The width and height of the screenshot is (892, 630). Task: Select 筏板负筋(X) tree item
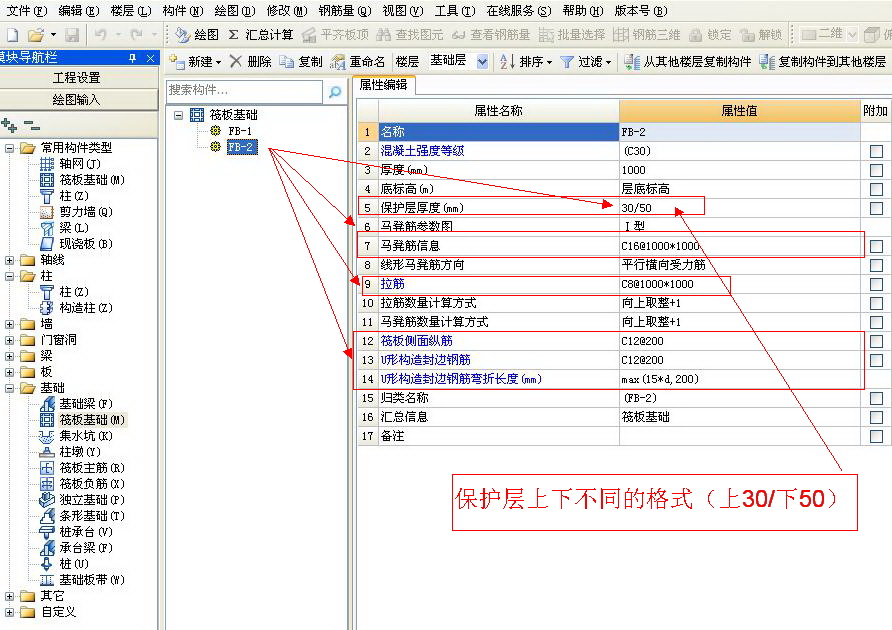pyautogui.click(x=92, y=484)
